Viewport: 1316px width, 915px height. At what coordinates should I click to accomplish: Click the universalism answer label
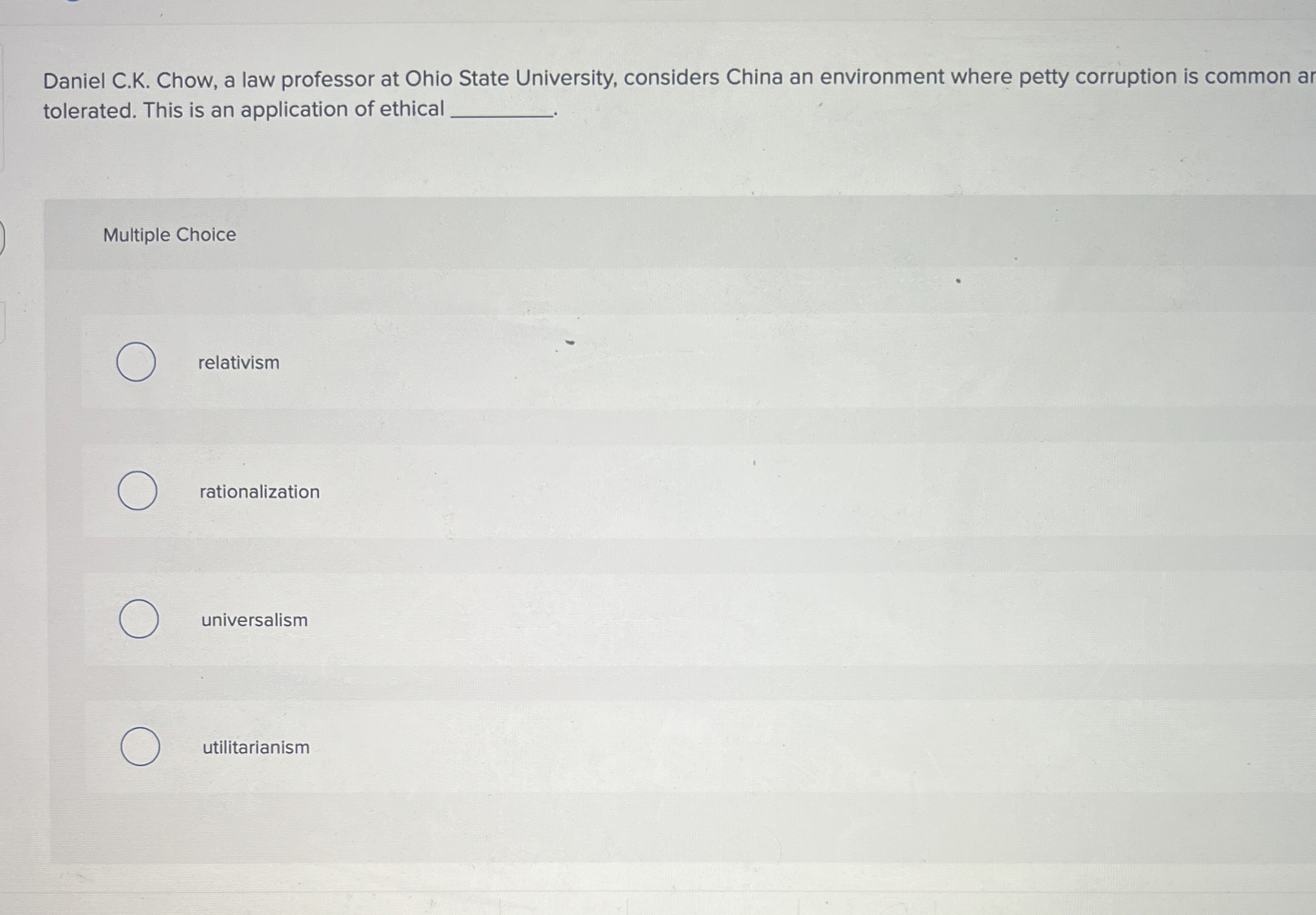254,620
